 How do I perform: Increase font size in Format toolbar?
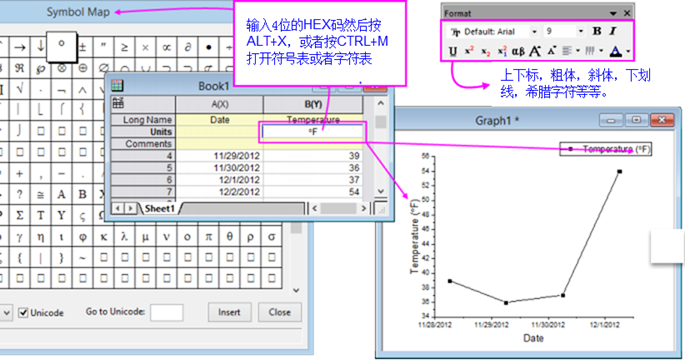tap(535, 52)
